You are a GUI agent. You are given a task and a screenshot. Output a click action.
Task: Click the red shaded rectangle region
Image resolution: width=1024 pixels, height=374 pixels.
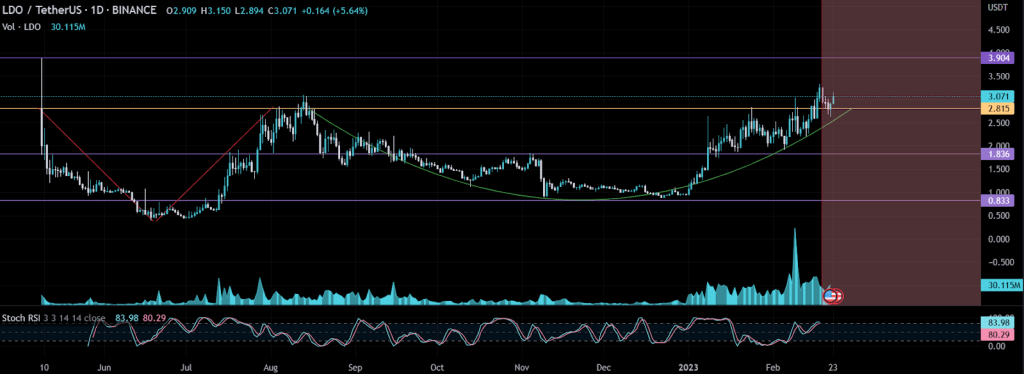(x=901, y=196)
